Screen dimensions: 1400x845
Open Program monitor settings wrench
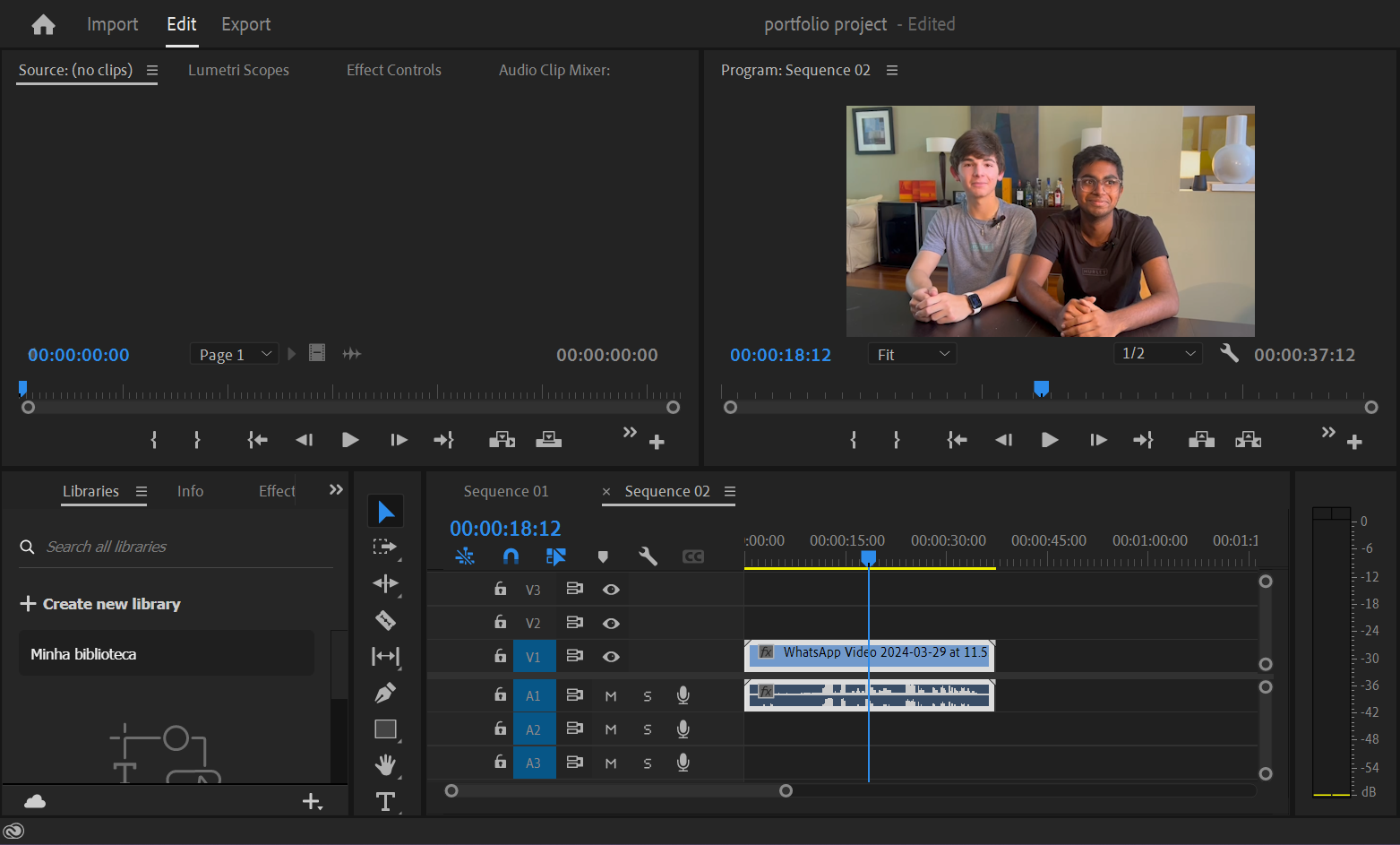point(1229,353)
